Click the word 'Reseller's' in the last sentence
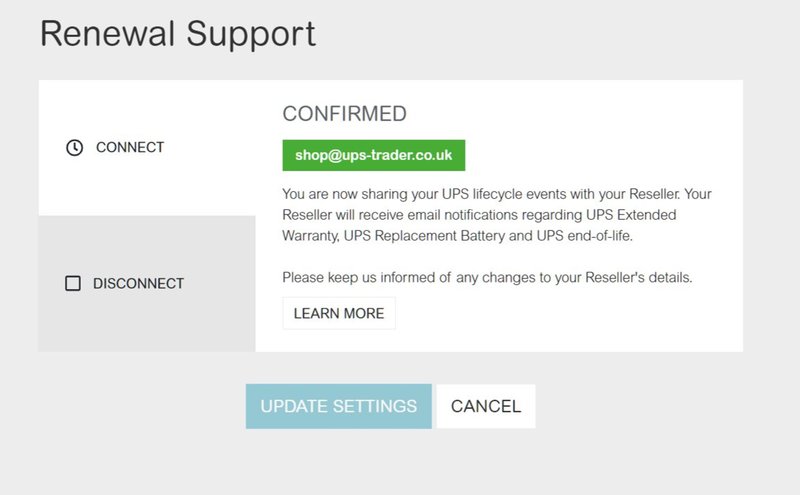This screenshot has width=800, height=495. 615,277
